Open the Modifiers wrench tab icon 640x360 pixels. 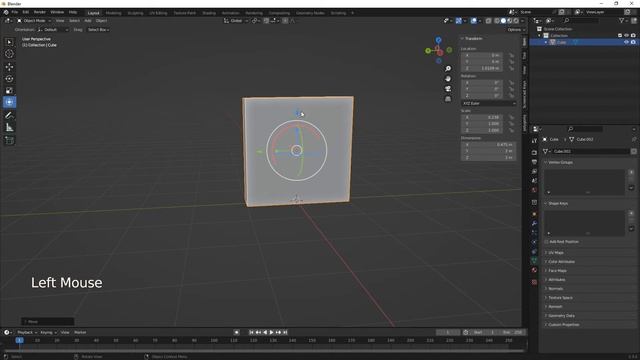click(534, 224)
